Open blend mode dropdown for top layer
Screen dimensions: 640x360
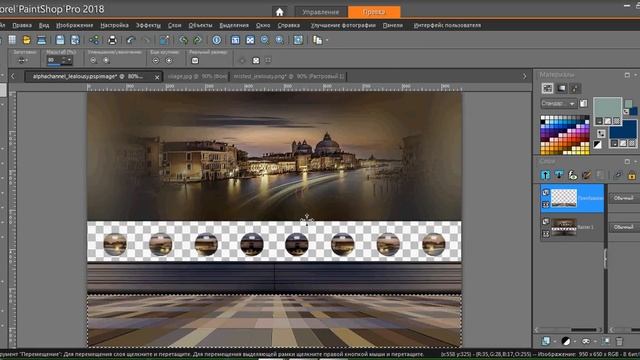[x=624, y=198]
